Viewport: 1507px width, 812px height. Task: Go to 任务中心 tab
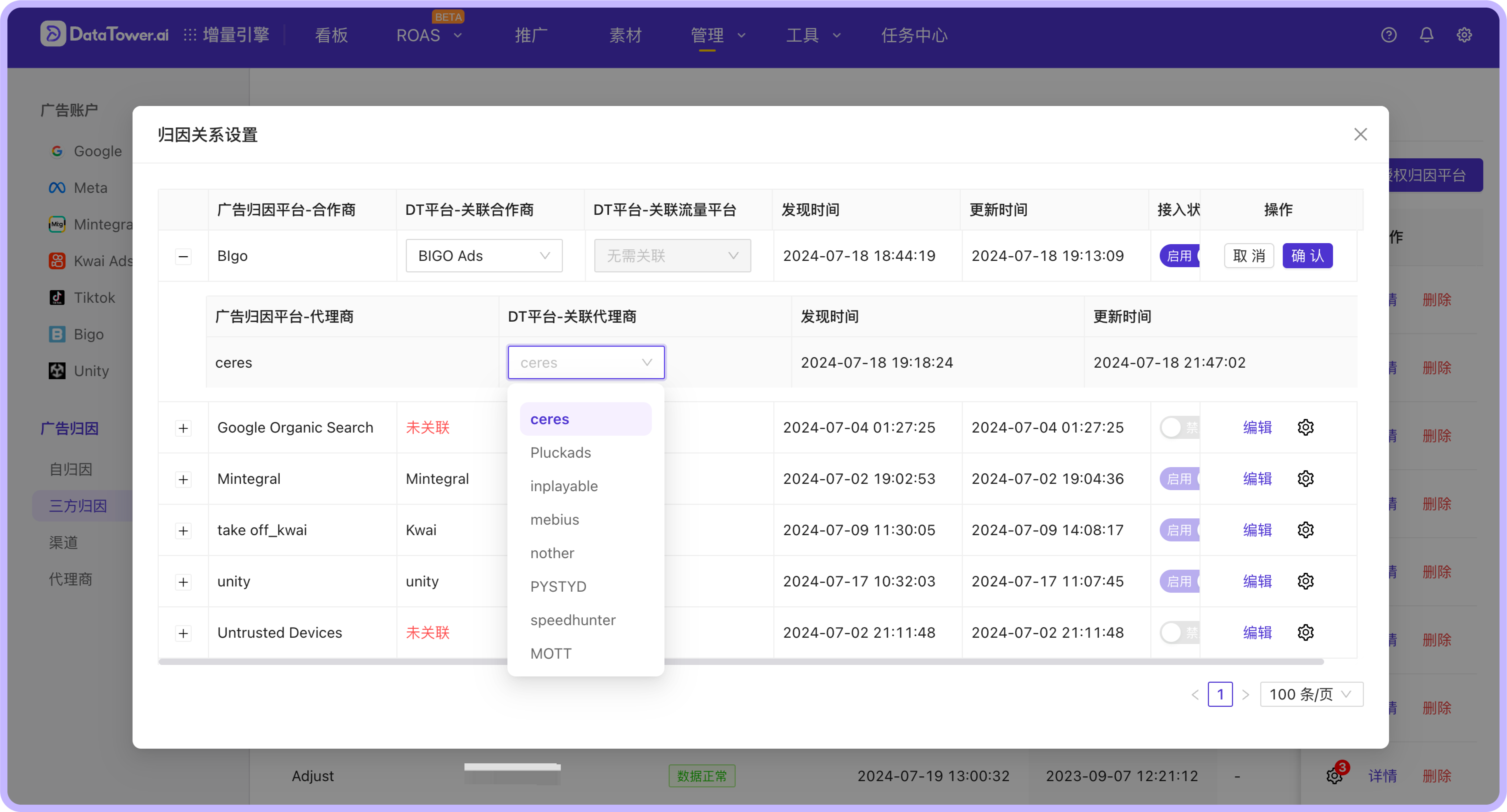914,35
